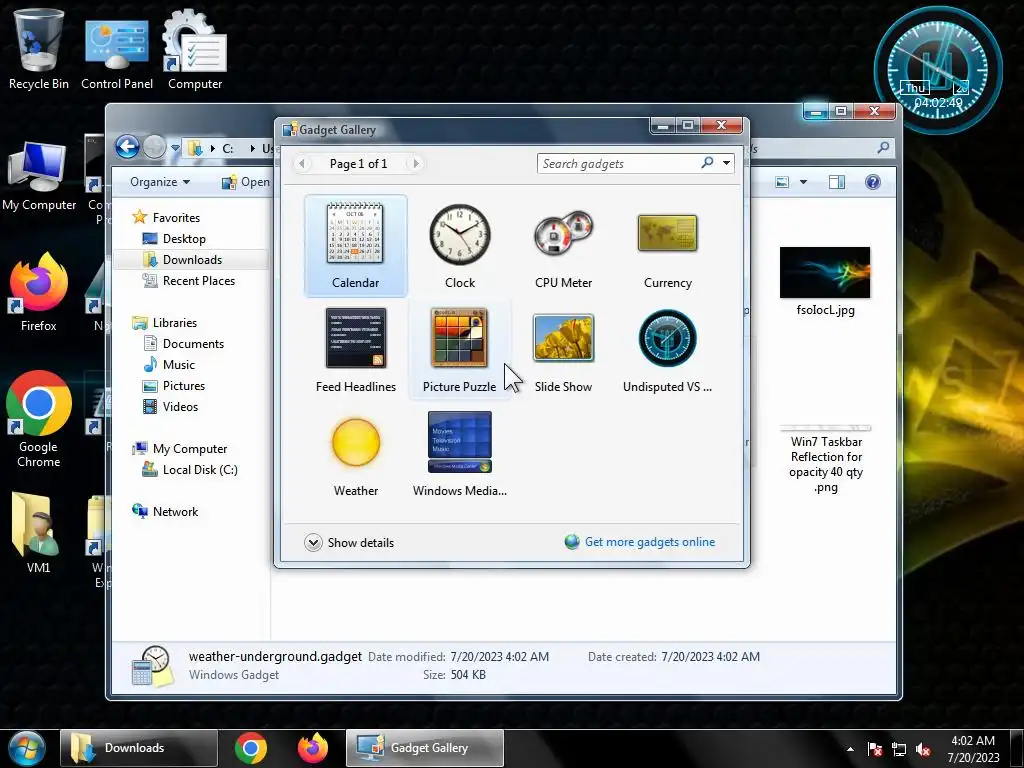Open Firefox desktop shortcut

tap(39, 292)
